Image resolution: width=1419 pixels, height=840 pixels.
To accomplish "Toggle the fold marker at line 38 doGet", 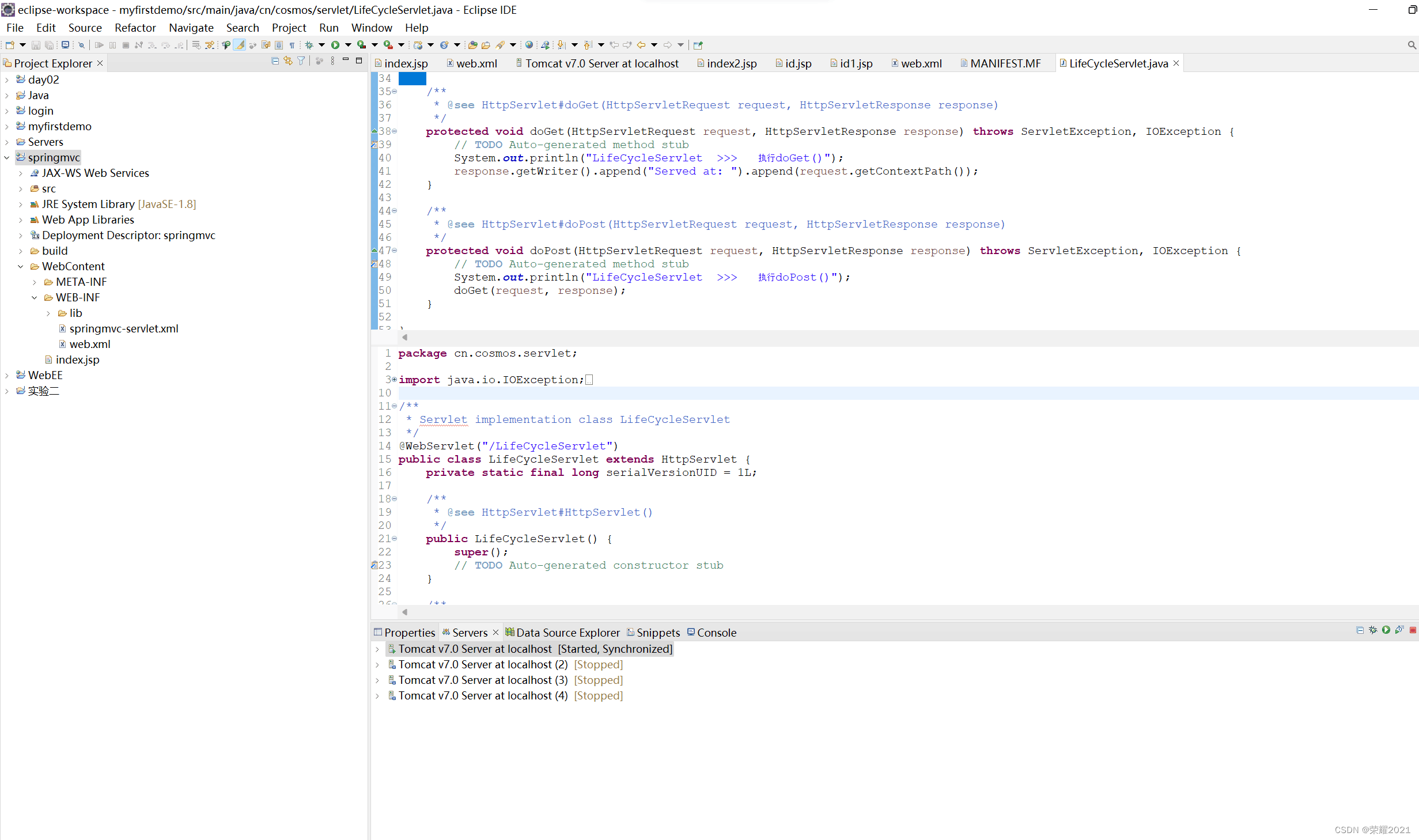I will click(395, 131).
